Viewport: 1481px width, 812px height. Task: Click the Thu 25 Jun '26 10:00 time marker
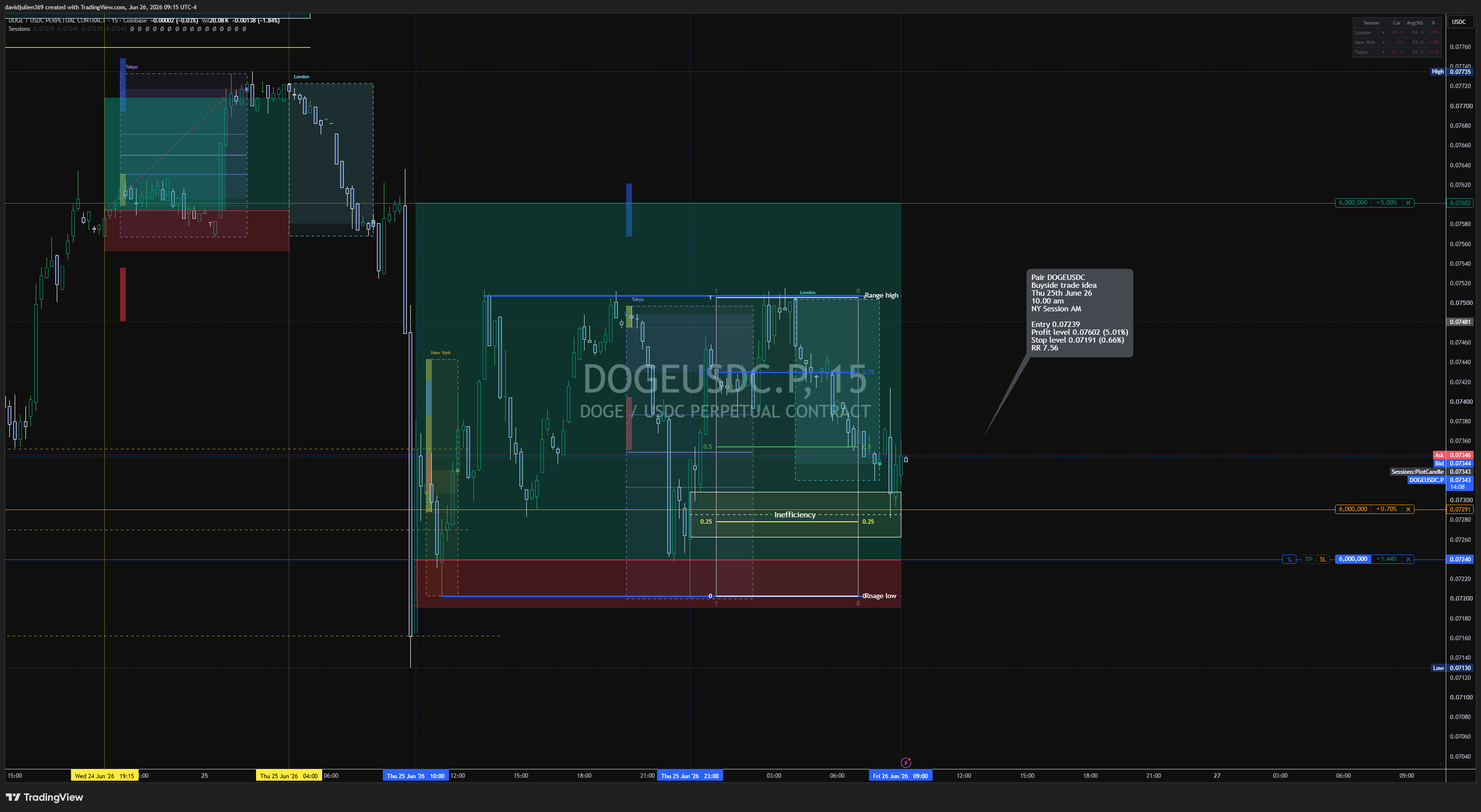tap(416, 776)
